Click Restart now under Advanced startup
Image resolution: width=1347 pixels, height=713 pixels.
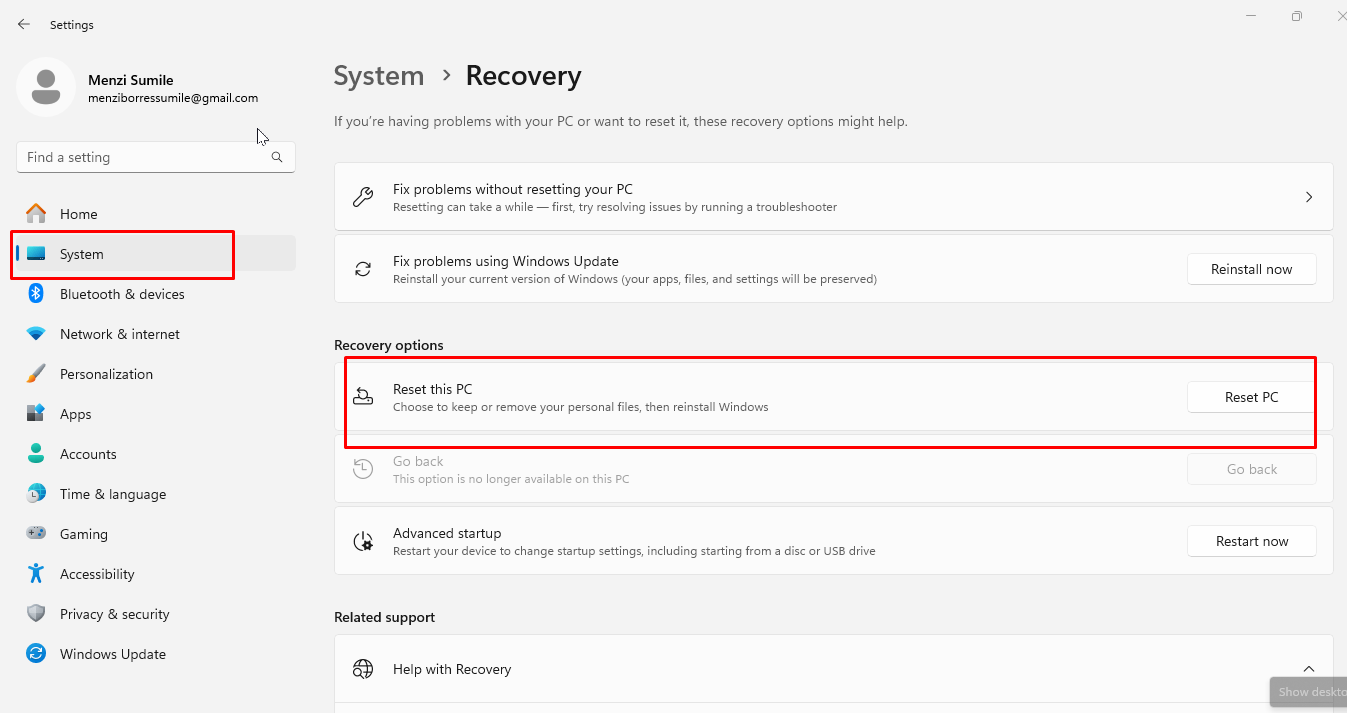(1251, 540)
